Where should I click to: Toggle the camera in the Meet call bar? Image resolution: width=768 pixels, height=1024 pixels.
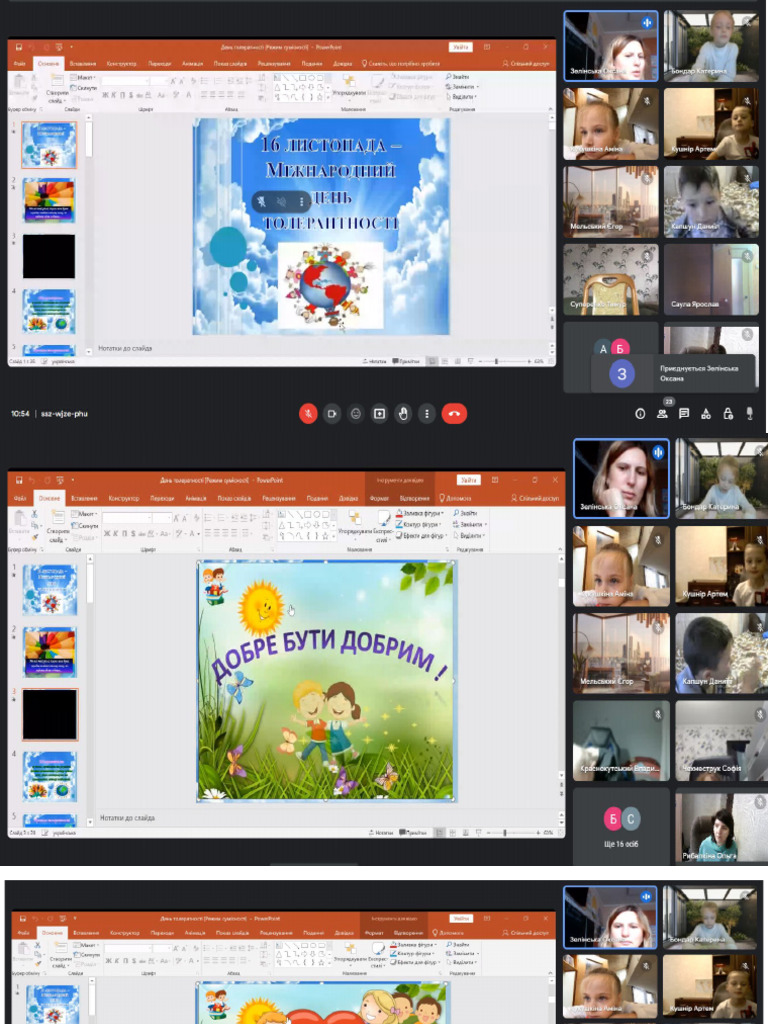pyautogui.click(x=333, y=413)
